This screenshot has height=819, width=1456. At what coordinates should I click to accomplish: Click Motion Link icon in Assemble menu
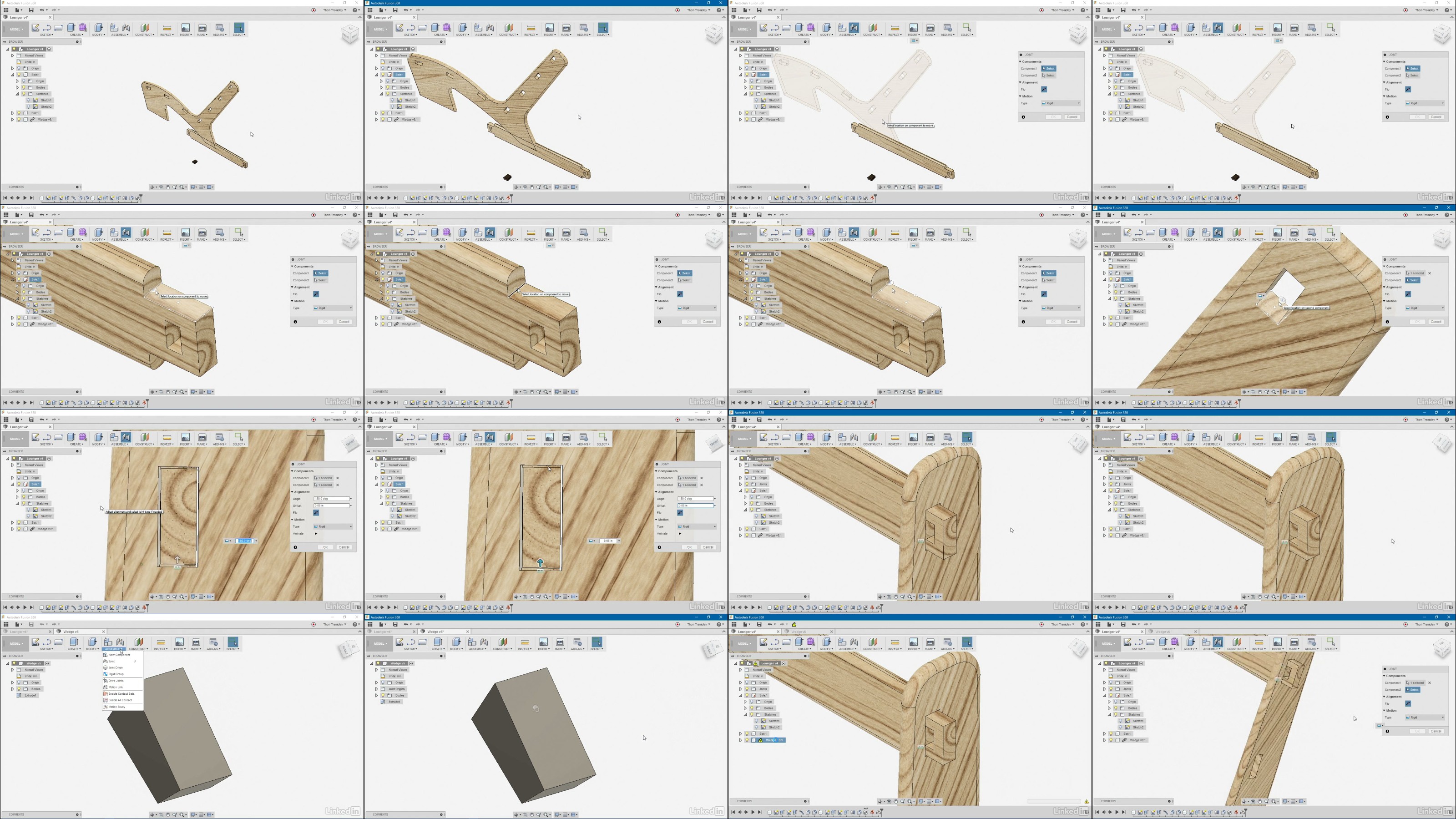[x=106, y=688]
